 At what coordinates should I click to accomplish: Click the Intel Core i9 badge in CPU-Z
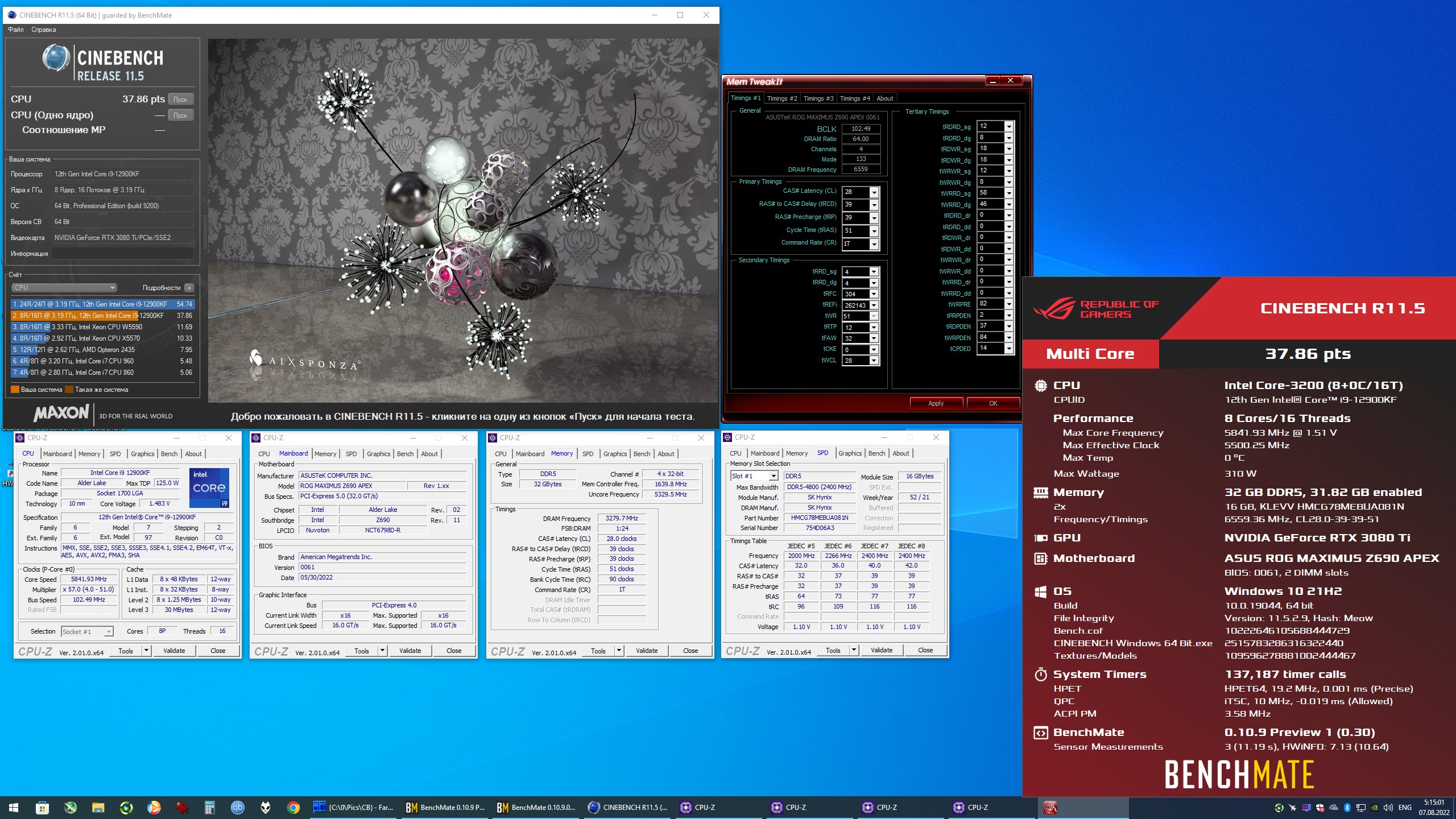(x=209, y=488)
